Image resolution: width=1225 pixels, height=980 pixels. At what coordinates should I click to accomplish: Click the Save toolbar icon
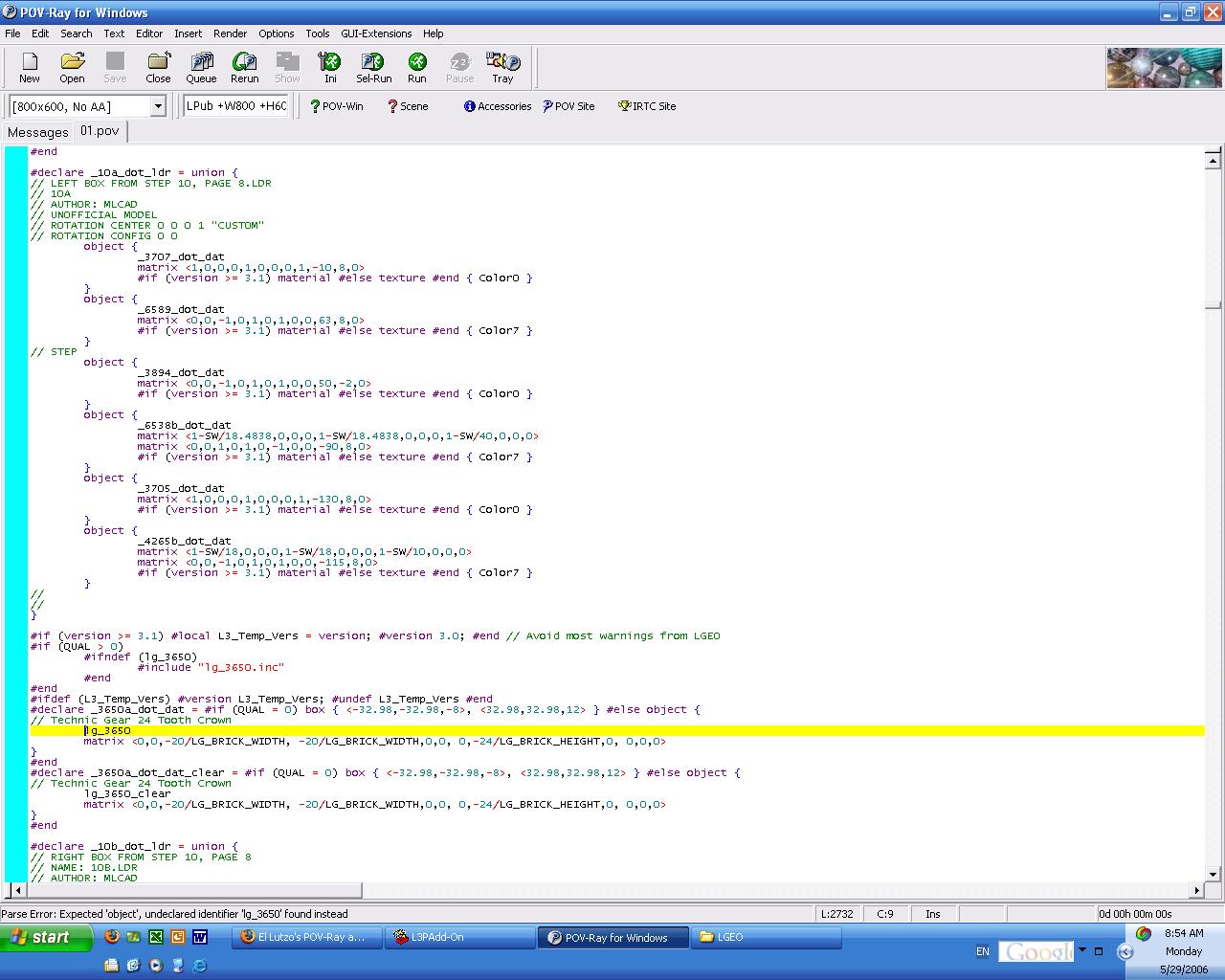tap(115, 68)
